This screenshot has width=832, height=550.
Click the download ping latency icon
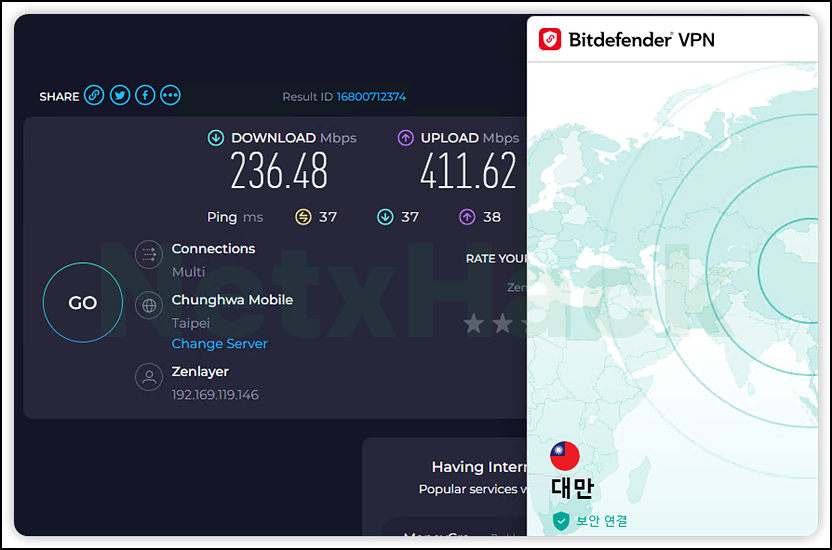click(385, 217)
